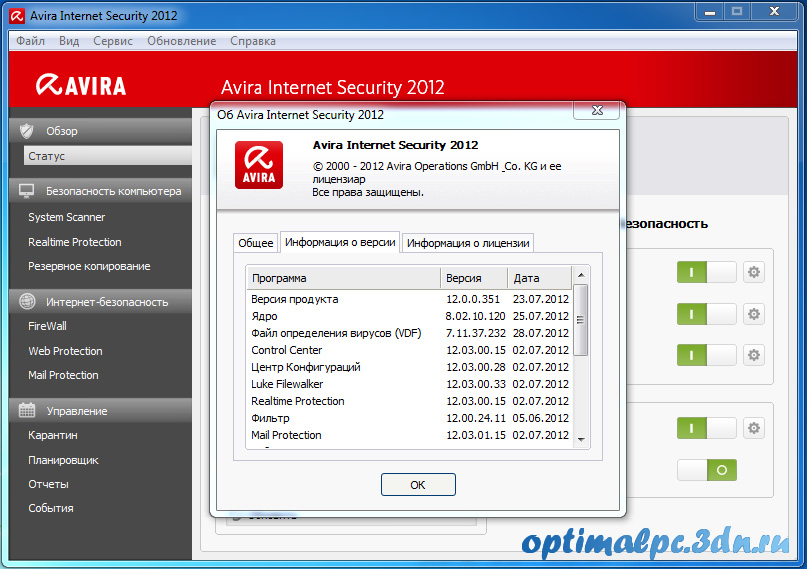The height and width of the screenshot is (569, 807).
Task: Sort list by Дата column header
Action: click(540, 278)
